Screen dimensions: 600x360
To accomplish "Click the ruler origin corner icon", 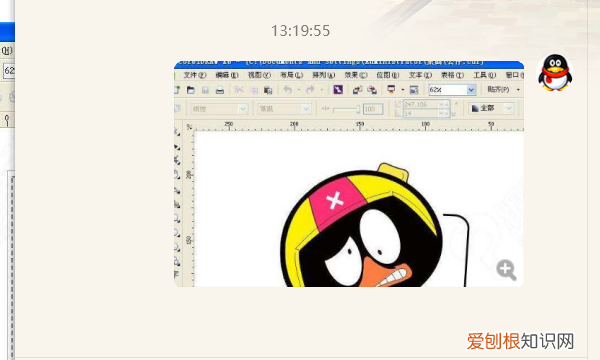I will [x=189, y=127].
